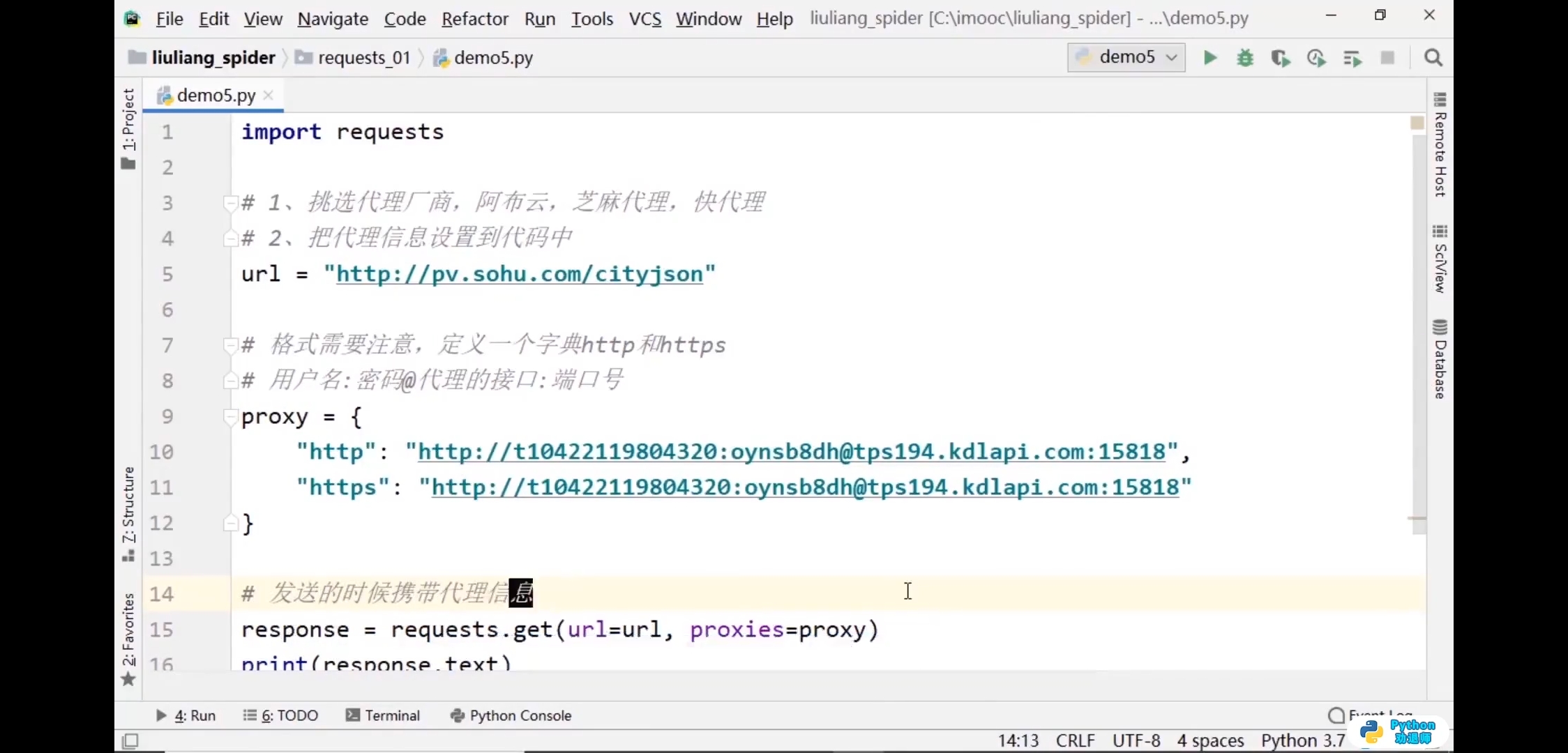Open the Refactor menu

(x=474, y=19)
